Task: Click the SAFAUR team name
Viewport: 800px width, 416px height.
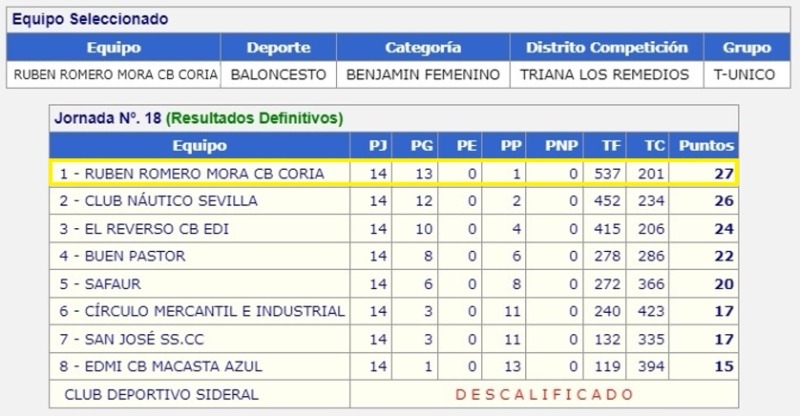Action: [x=113, y=284]
